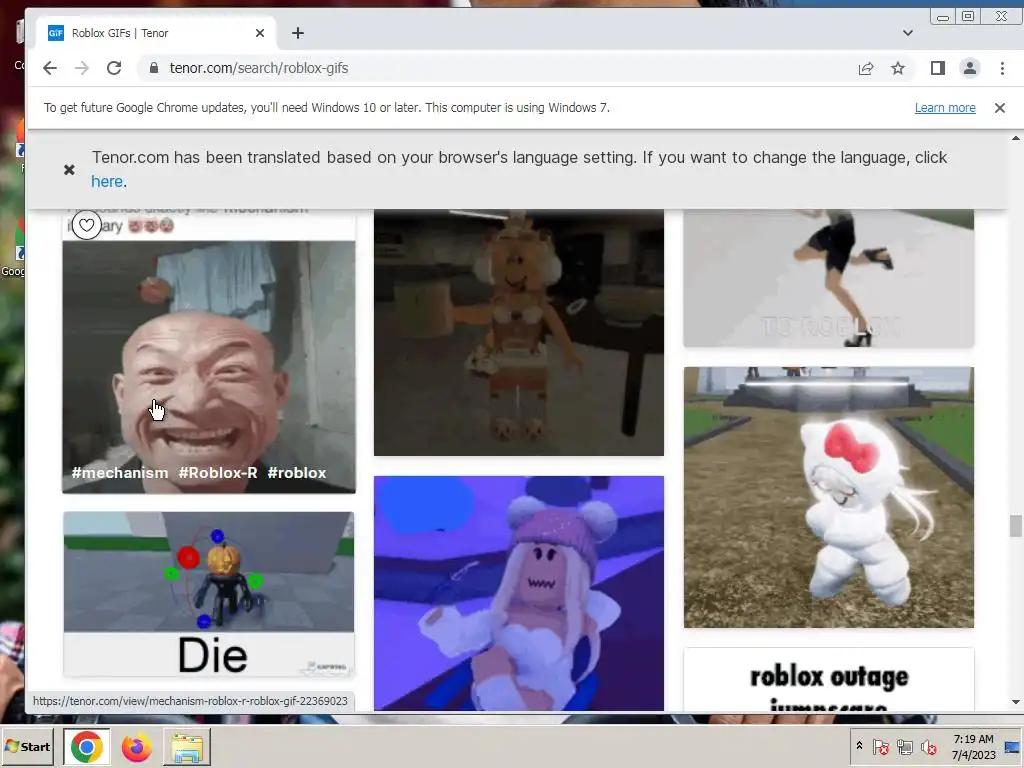This screenshot has width=1024, height=768.
Task: Select the Roblox GIFs | Tenor tab
Action: coord(155,33)
